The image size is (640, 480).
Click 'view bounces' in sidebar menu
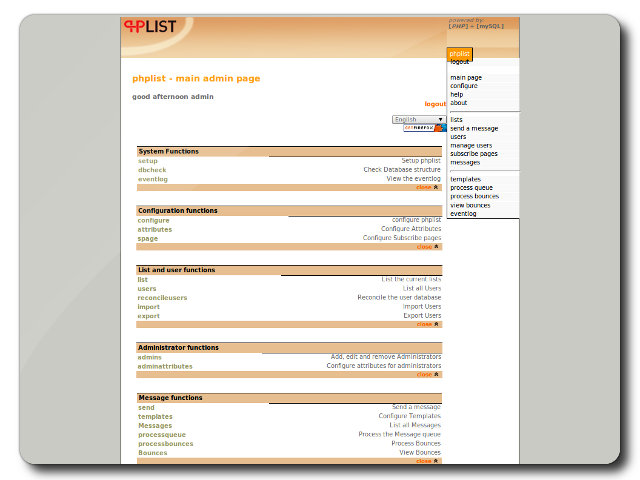tap(470, 204)
